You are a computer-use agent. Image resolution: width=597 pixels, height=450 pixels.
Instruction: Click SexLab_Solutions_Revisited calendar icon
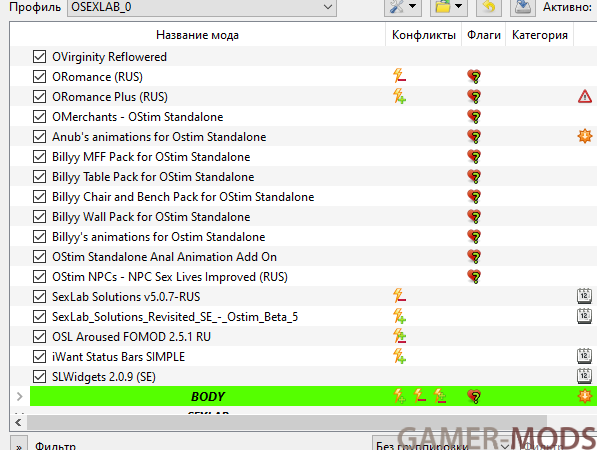click(584, 316)
